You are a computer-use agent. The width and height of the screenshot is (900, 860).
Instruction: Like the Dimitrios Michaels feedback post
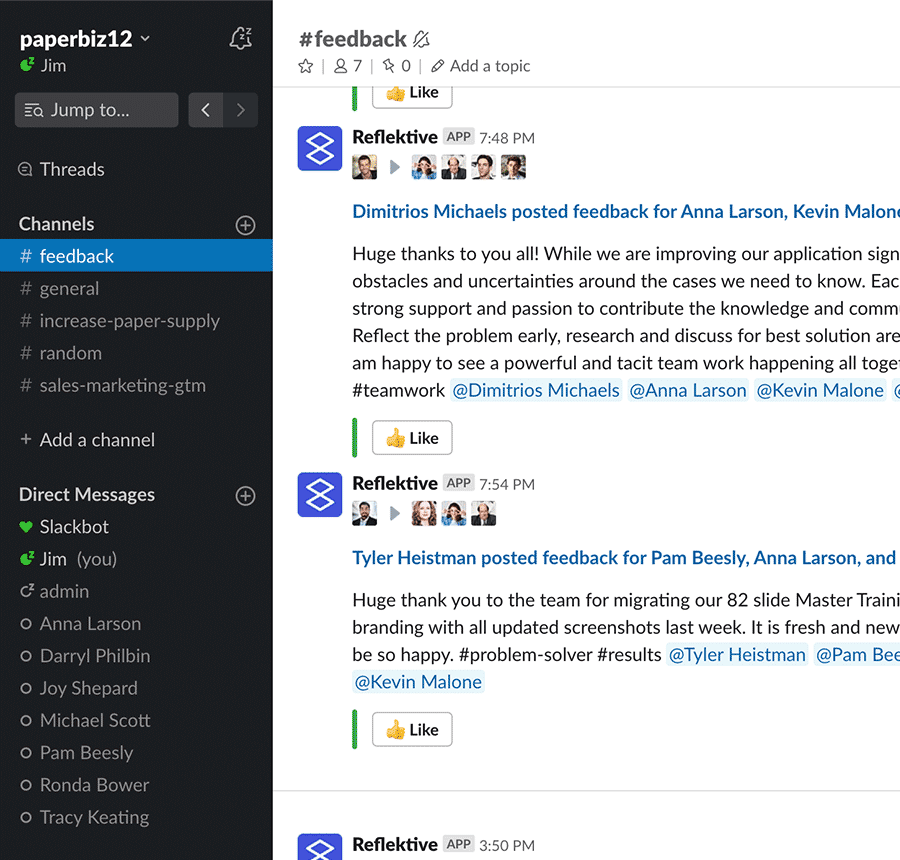click(x=412, y=438)
